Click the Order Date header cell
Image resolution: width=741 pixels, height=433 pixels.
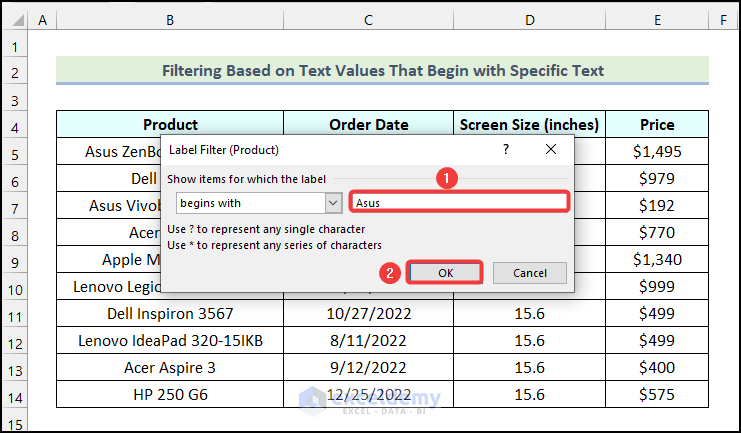[x=368, y=125]
